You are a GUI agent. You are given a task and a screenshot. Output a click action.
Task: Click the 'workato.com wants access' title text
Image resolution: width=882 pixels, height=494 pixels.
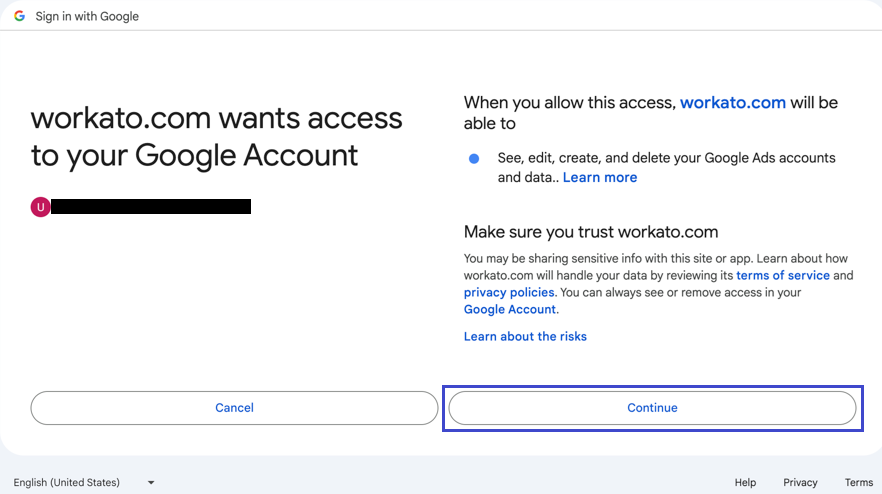point(217,137)
